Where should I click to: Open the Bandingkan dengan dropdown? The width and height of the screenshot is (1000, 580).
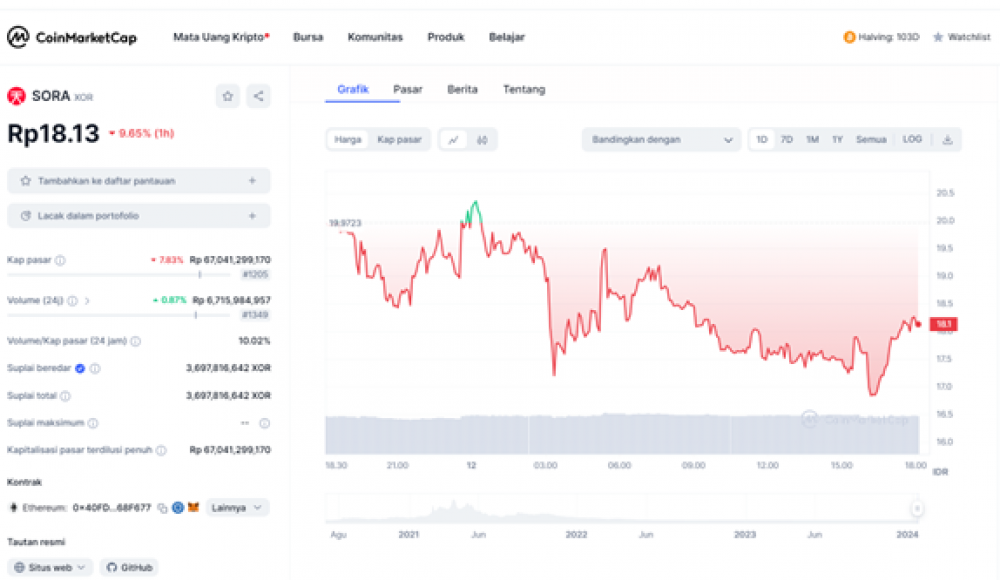pos(661,140)
